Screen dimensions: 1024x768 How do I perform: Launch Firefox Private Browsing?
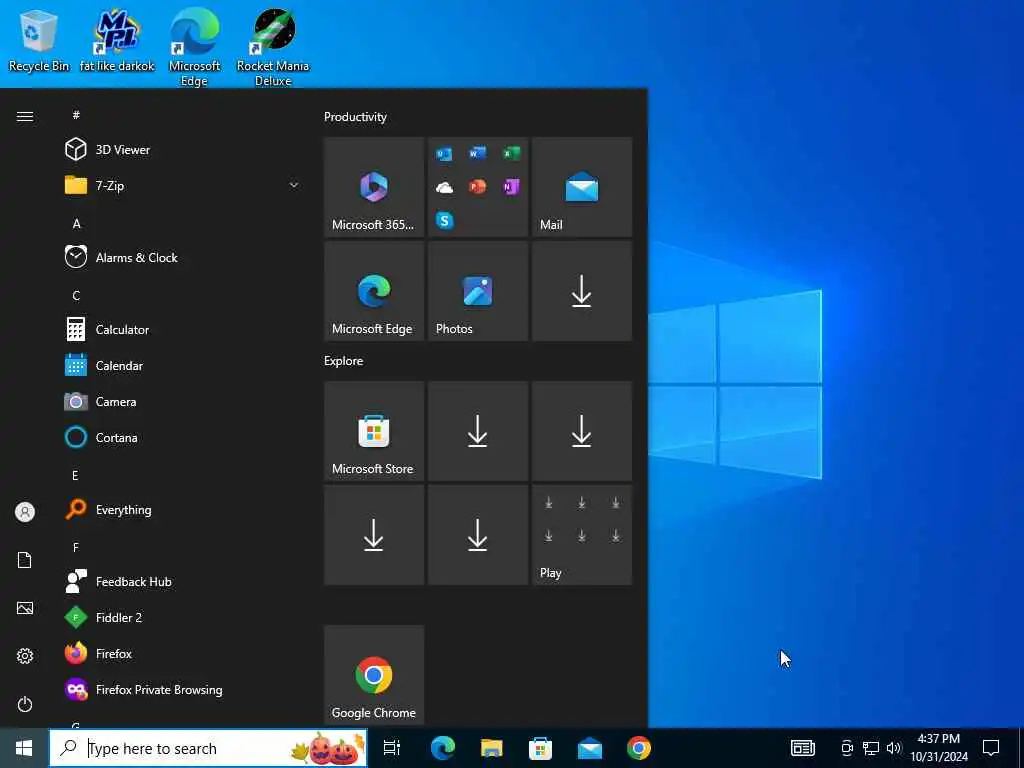pos(183,690)
